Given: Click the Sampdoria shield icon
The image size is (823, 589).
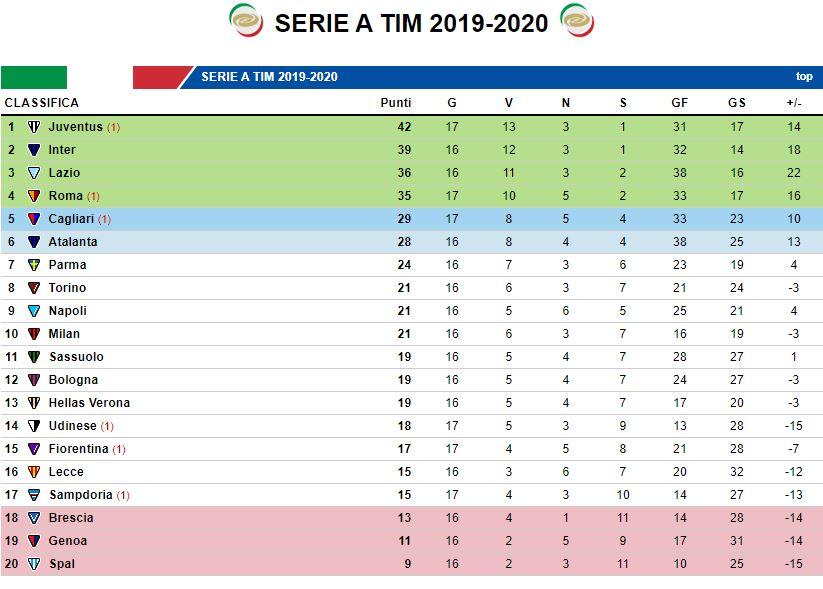Looking at the screenshot, I should point(34,495).
